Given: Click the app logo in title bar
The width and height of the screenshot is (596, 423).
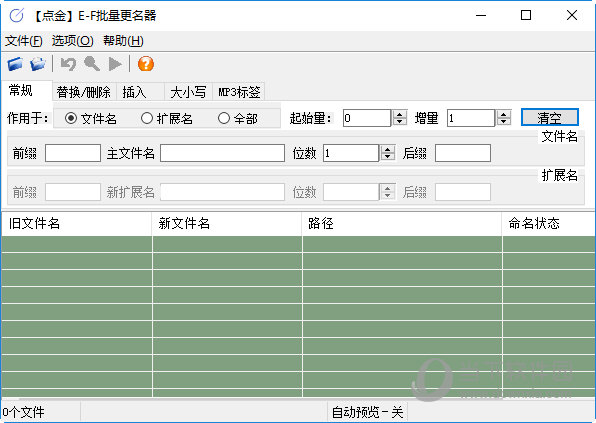Looking at the screenshot, I should coord(17,16).
